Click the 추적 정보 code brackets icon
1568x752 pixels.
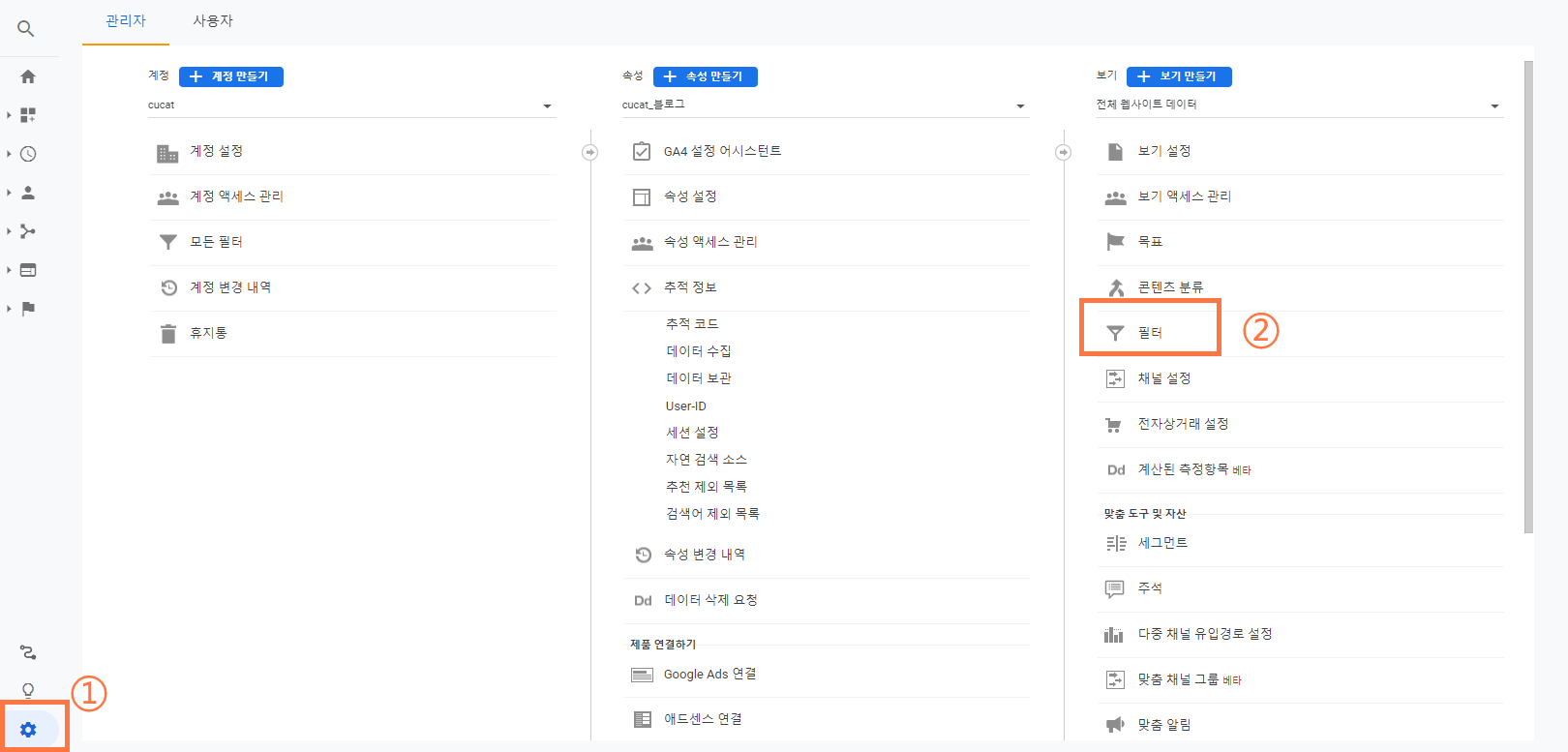(642, 287)
